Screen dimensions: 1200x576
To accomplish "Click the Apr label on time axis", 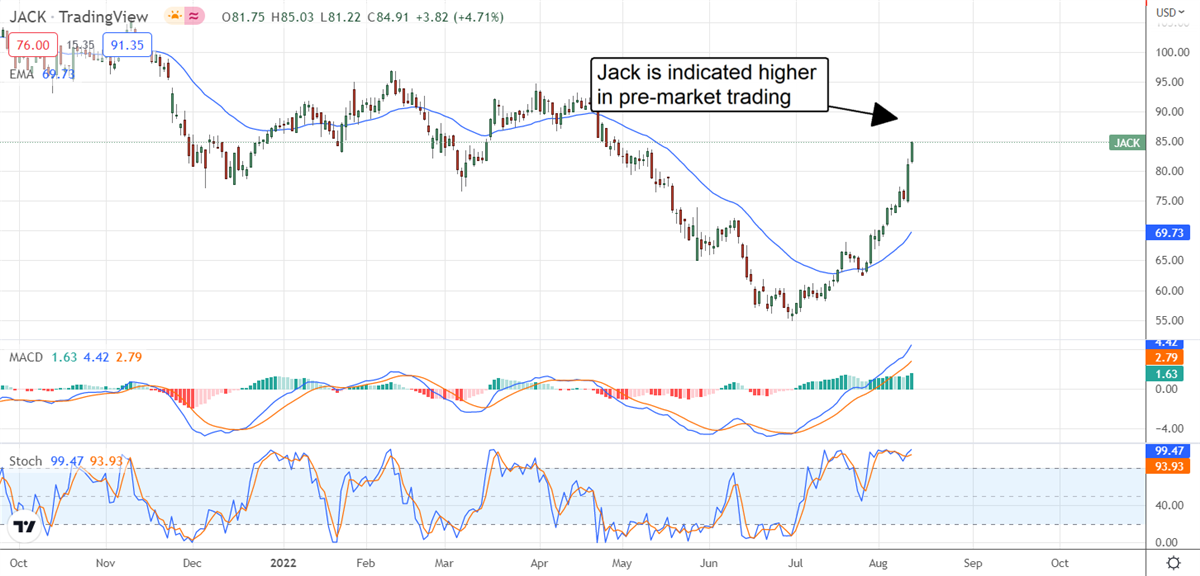I will (541, 562).
